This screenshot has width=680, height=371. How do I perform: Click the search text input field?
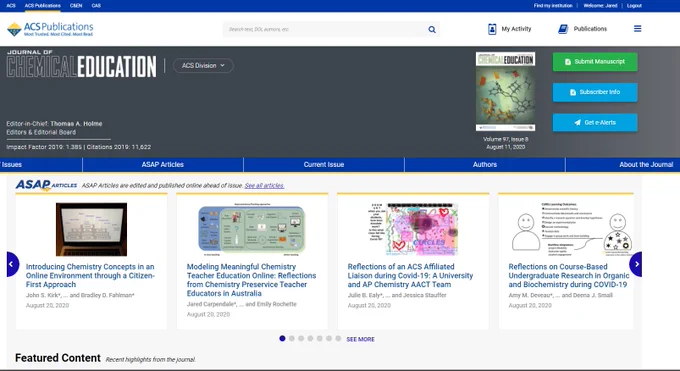[x=325, y=30]
